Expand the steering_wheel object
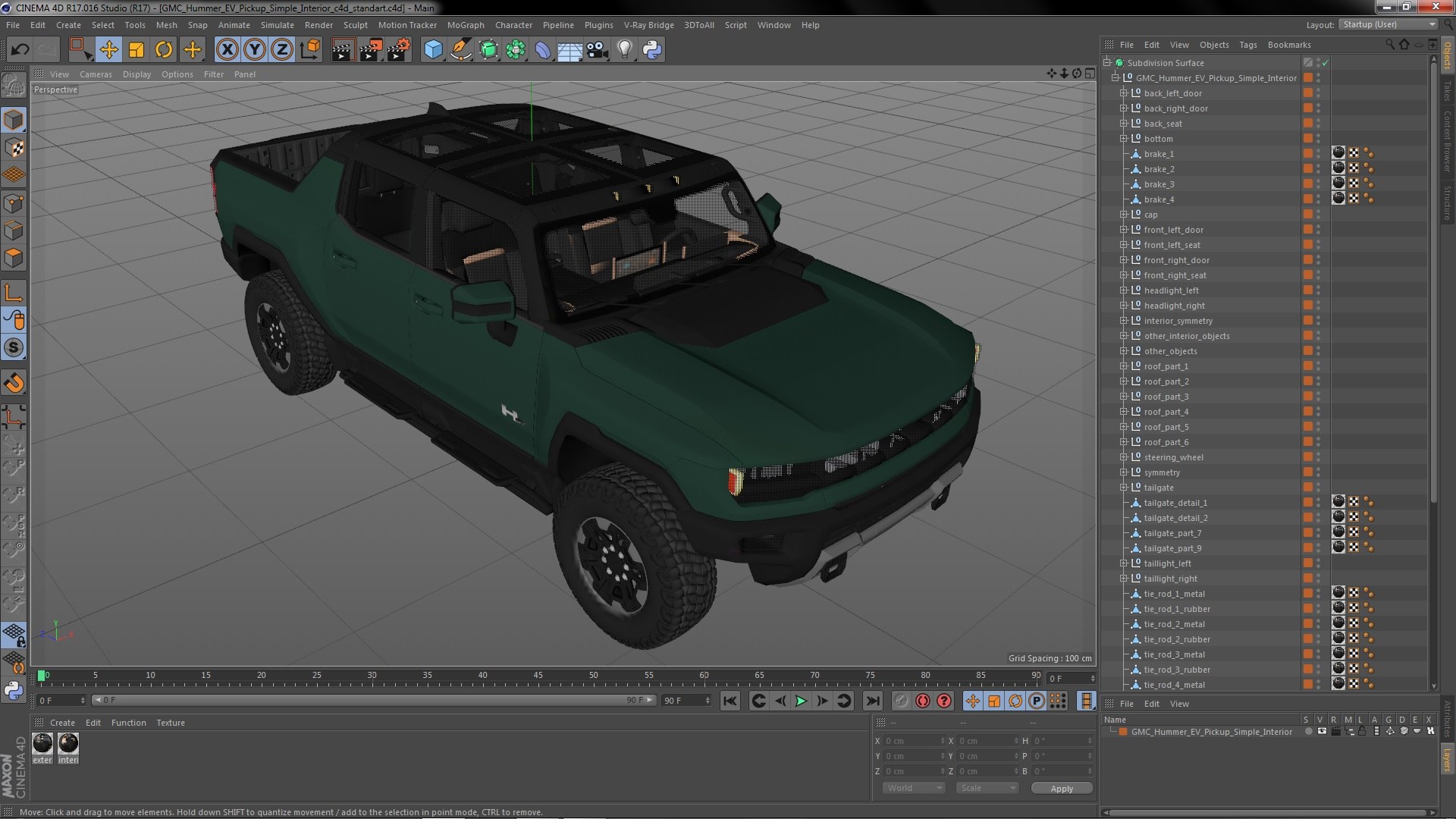 (x=1124, y=457)
